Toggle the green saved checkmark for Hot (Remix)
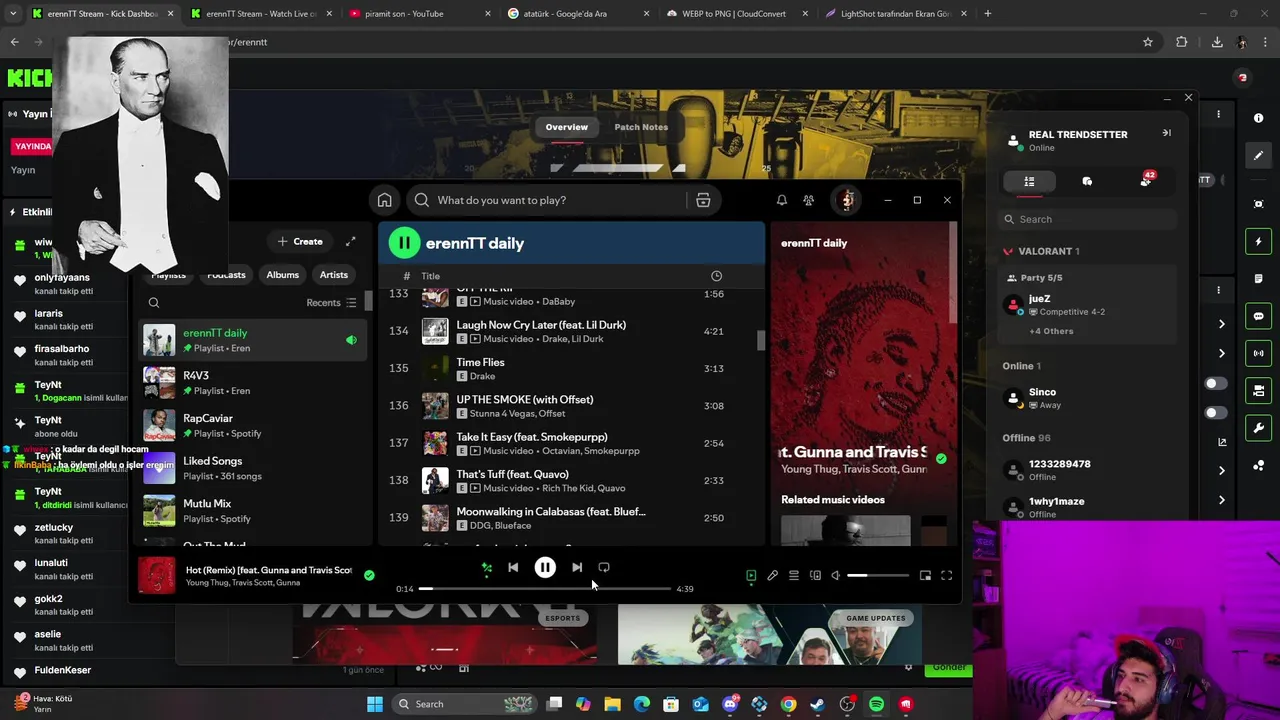 click(369, 575)
